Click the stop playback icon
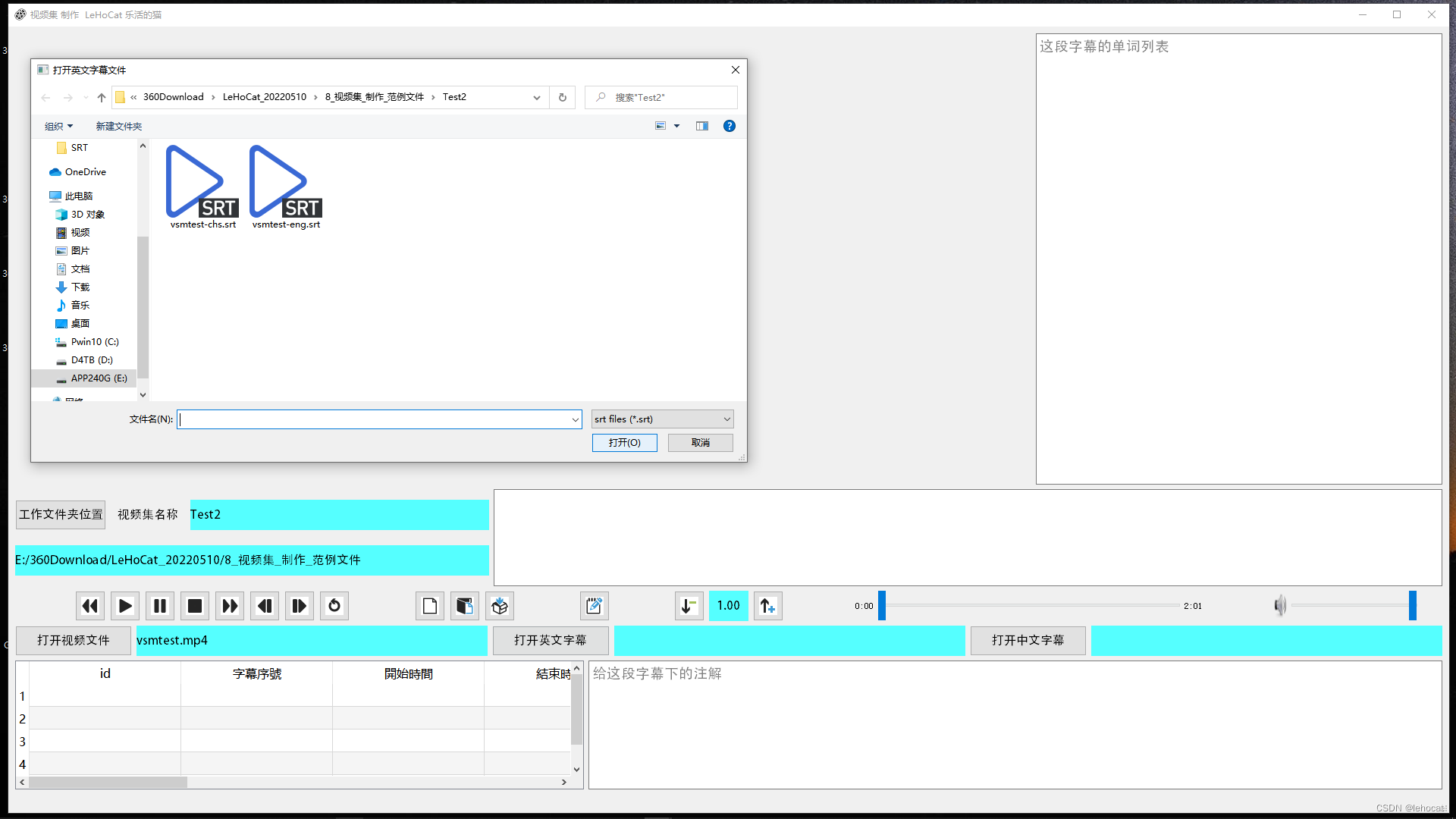Image resolution: width=1456 pixels, height=819 pixels. tap(195, 606)
